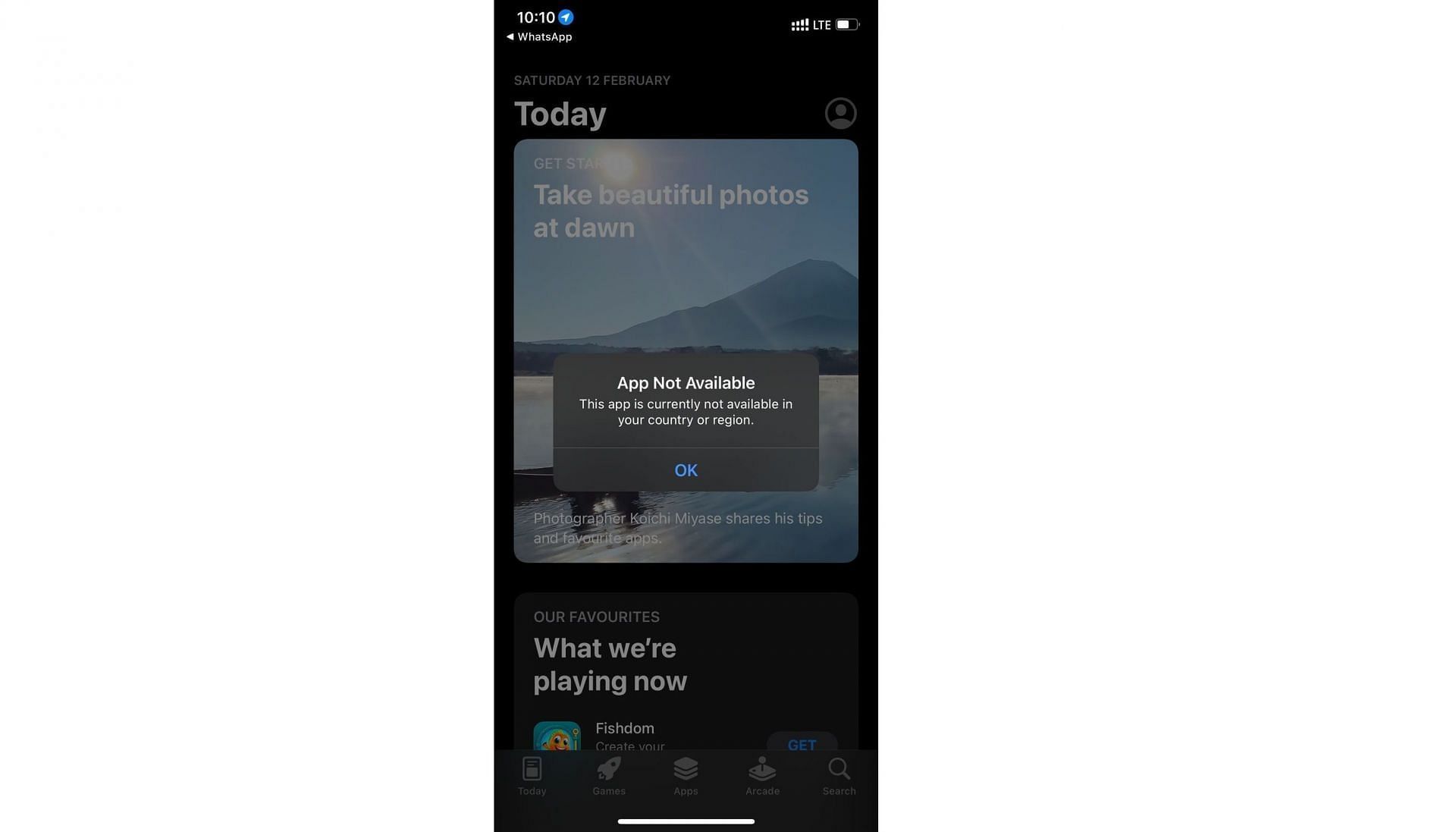This screenshot has height=832, width=1456.
Task: Tap the Games tab icon
Action: coord(608,775)
